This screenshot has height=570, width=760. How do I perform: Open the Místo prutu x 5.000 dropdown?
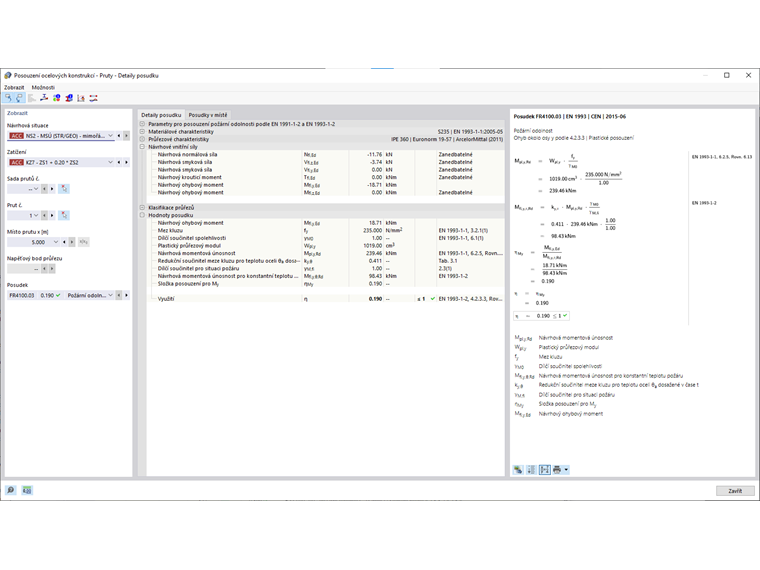[x=56, y=242]
